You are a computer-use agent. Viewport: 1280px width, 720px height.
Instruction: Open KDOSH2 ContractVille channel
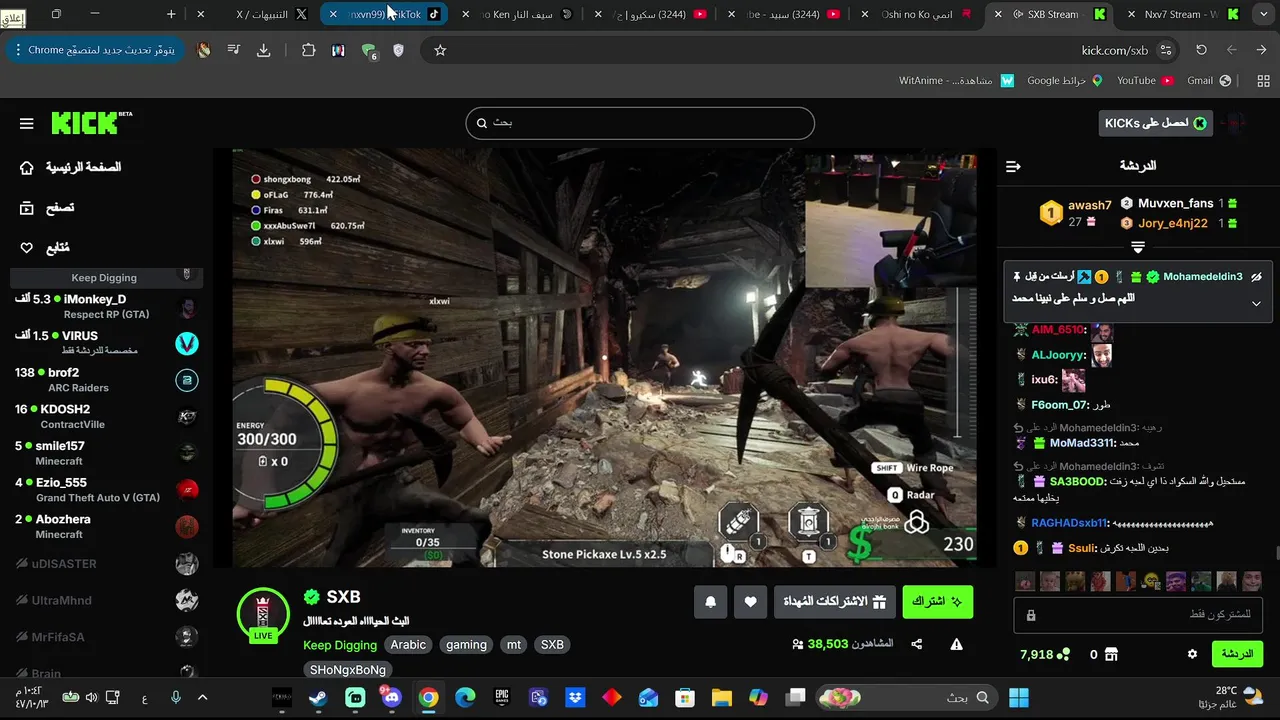pyautogui.click(x=106, y=416)
